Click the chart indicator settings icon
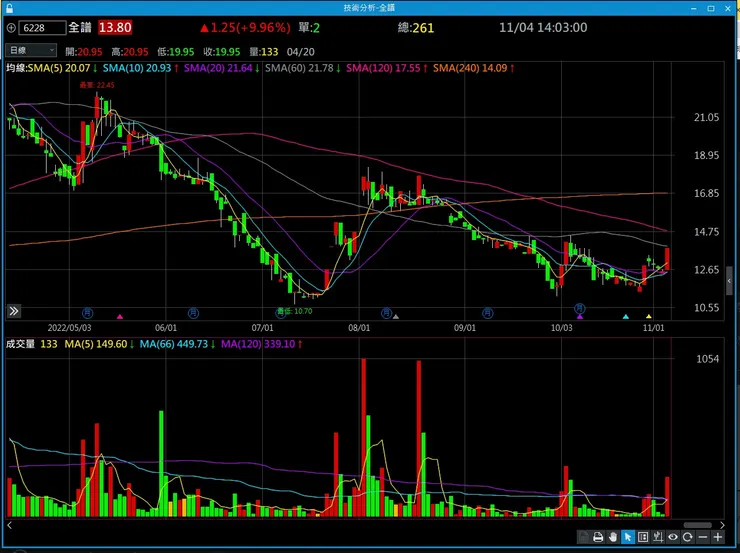Image resolution: width=740 pixels, height=553 pixels. (x=658, y=537)
